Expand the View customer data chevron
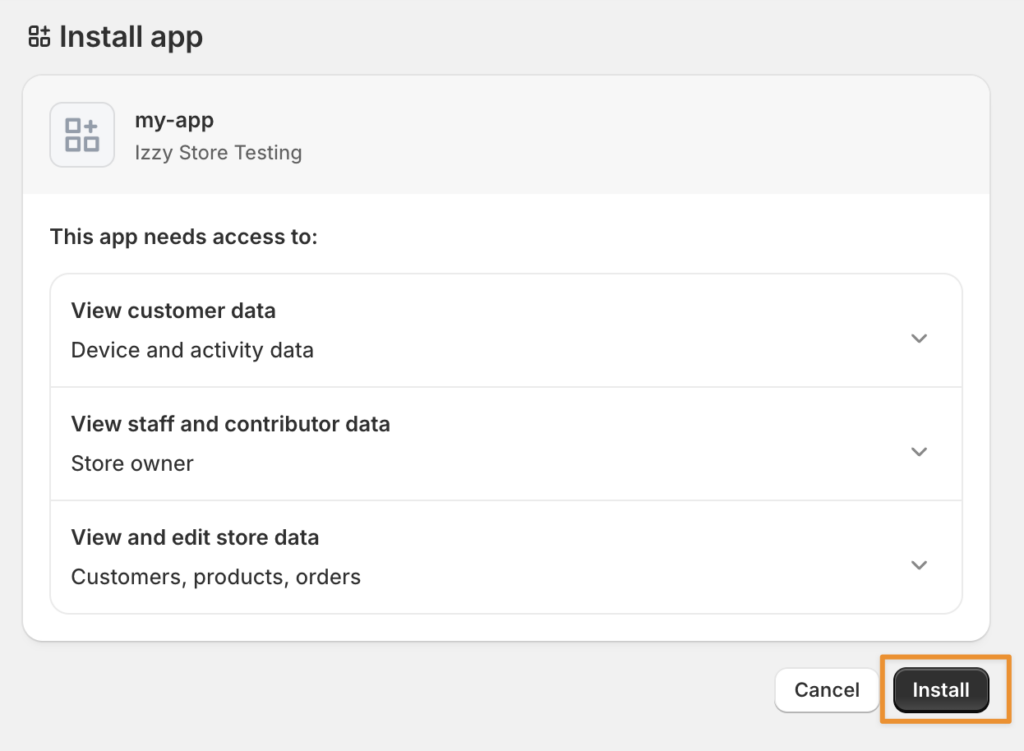 point(919,338)
